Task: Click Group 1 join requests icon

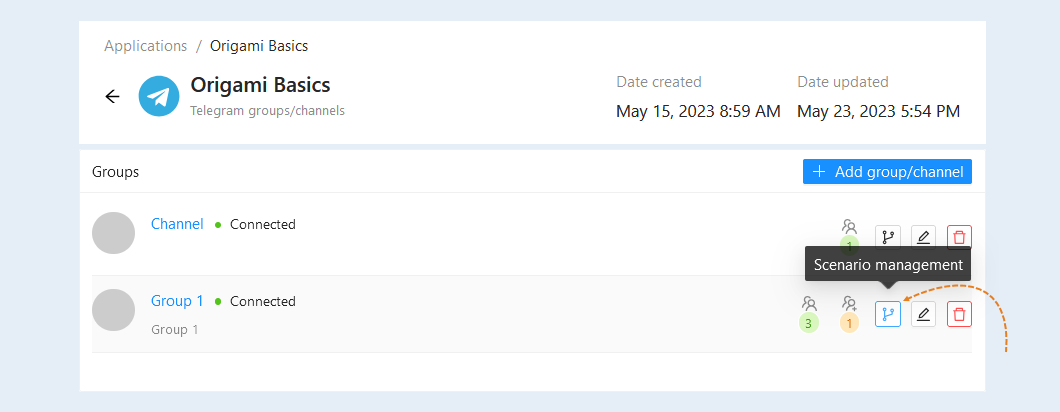Action: 849,304
